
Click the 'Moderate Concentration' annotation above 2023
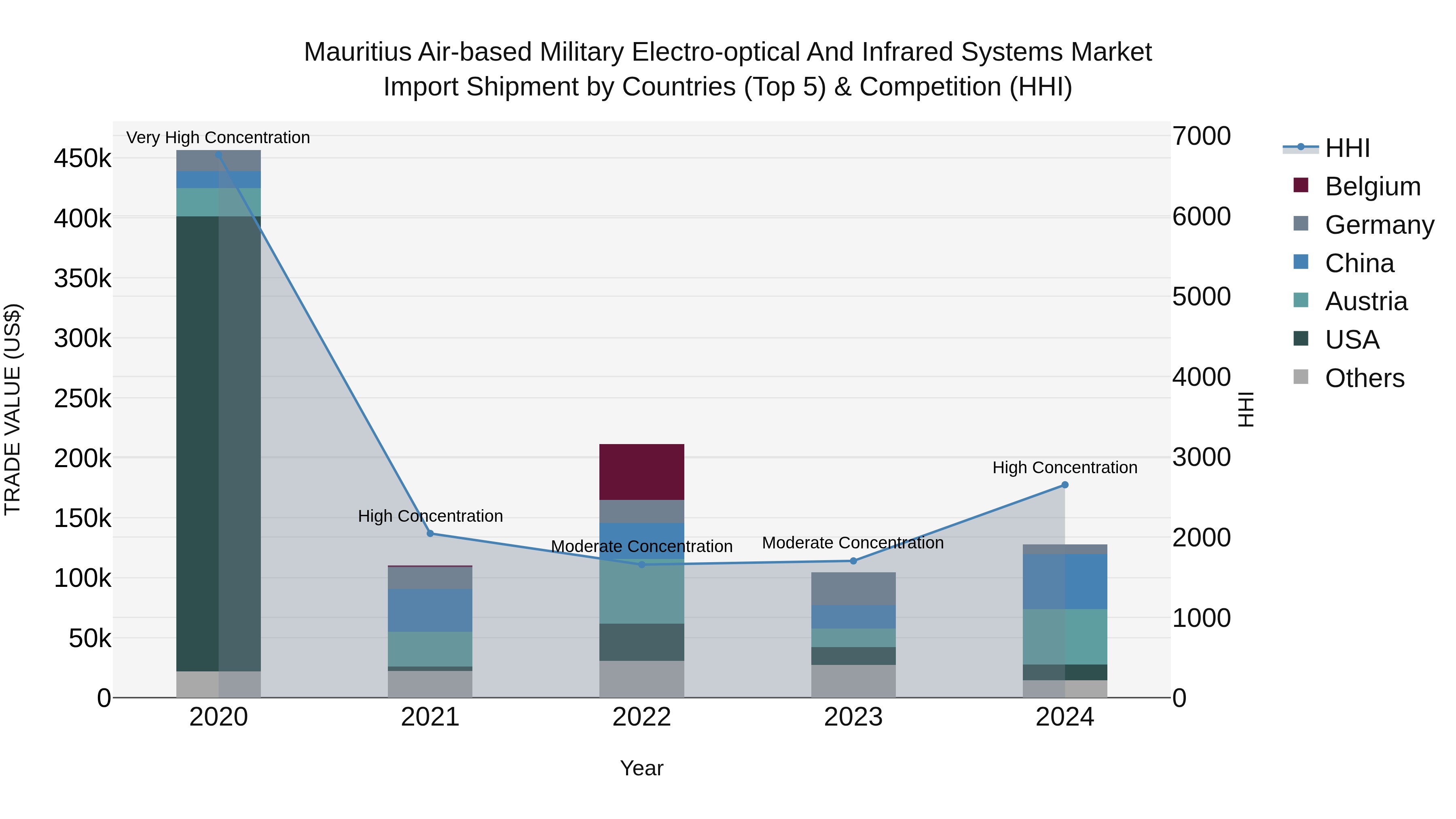[x=853, y=543]
